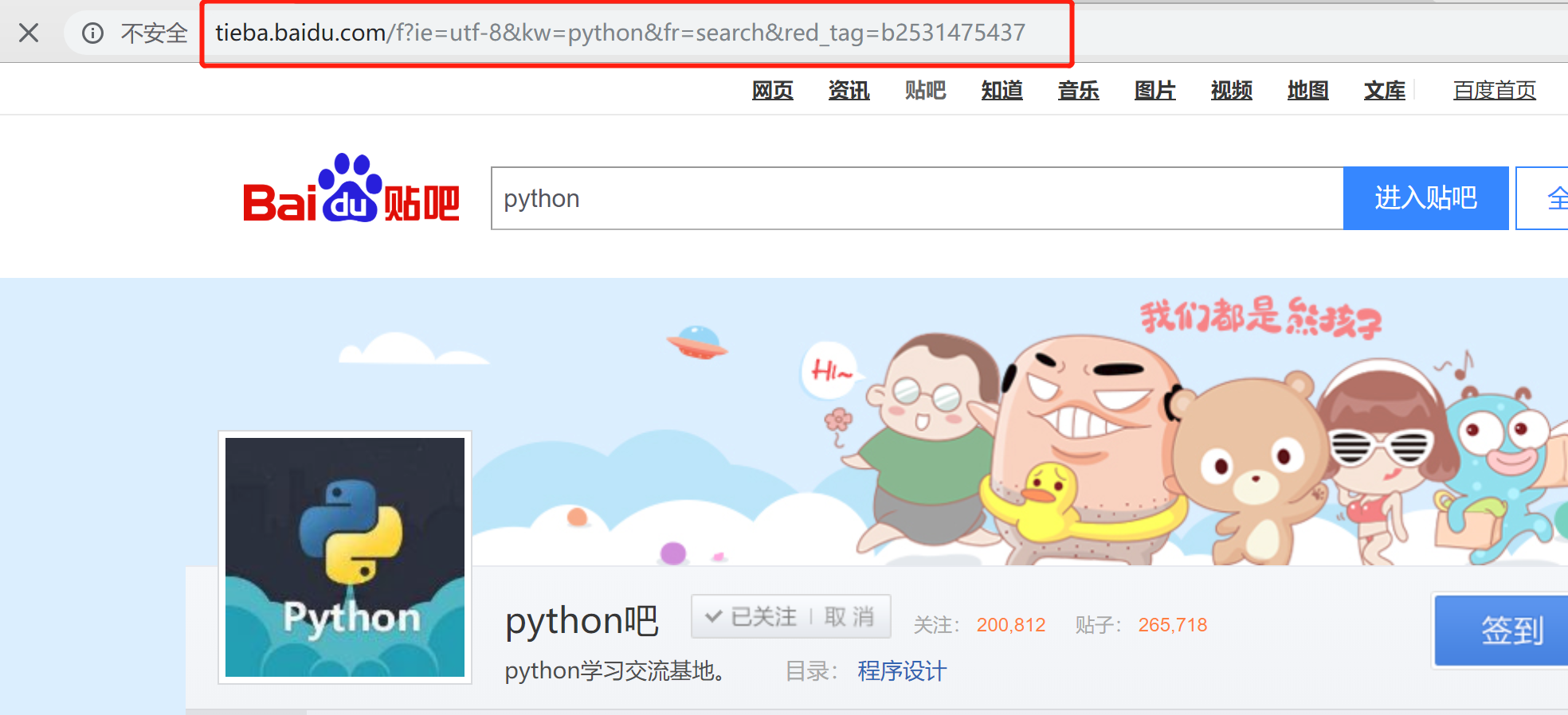Open the 图片 navigation link
Screen dimensions: 1568x715
pos(1155,91)
